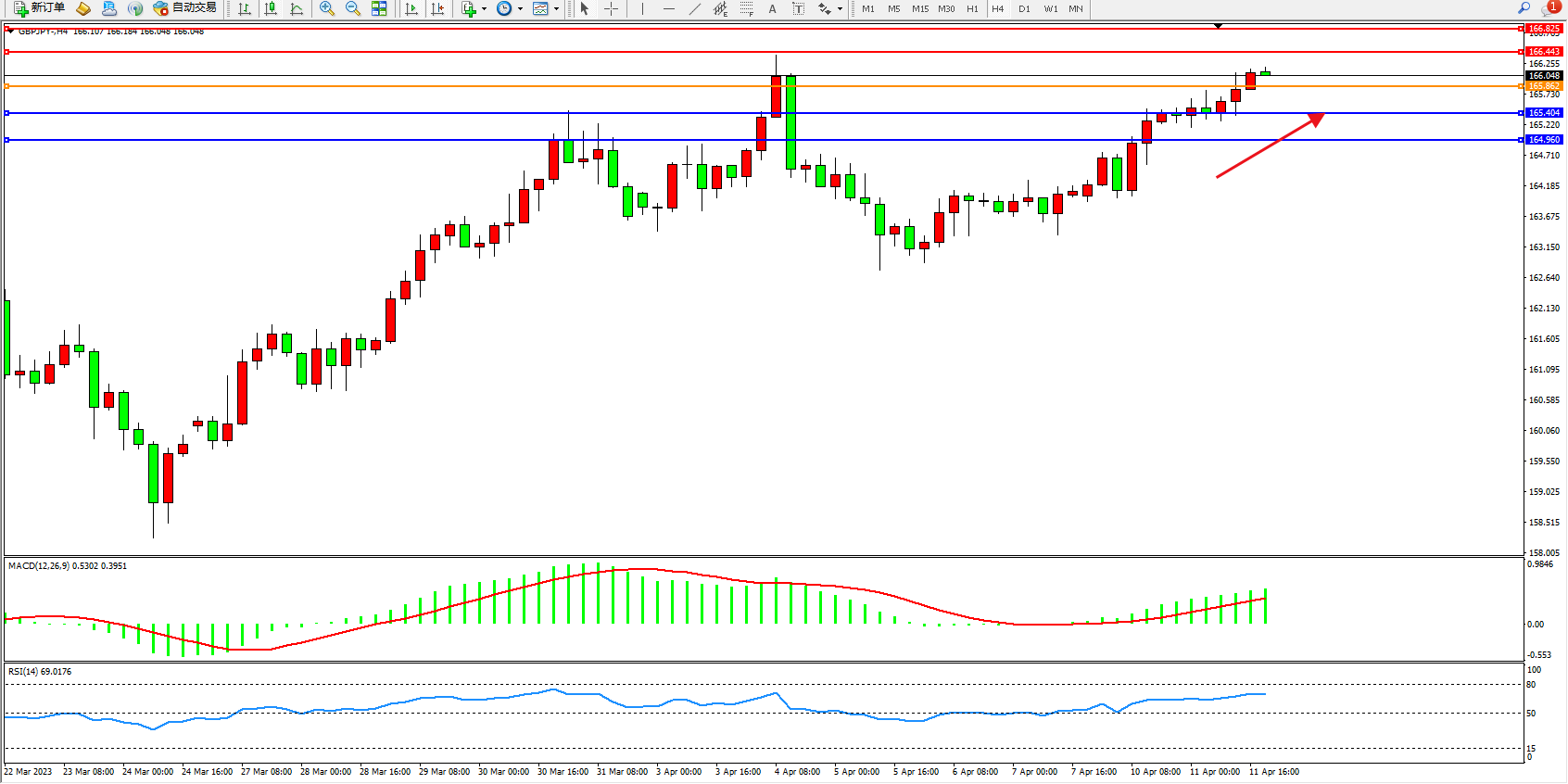Toggle chart auto scroll
Screen dimensions: 1568x784
click(x=411, y=8)
